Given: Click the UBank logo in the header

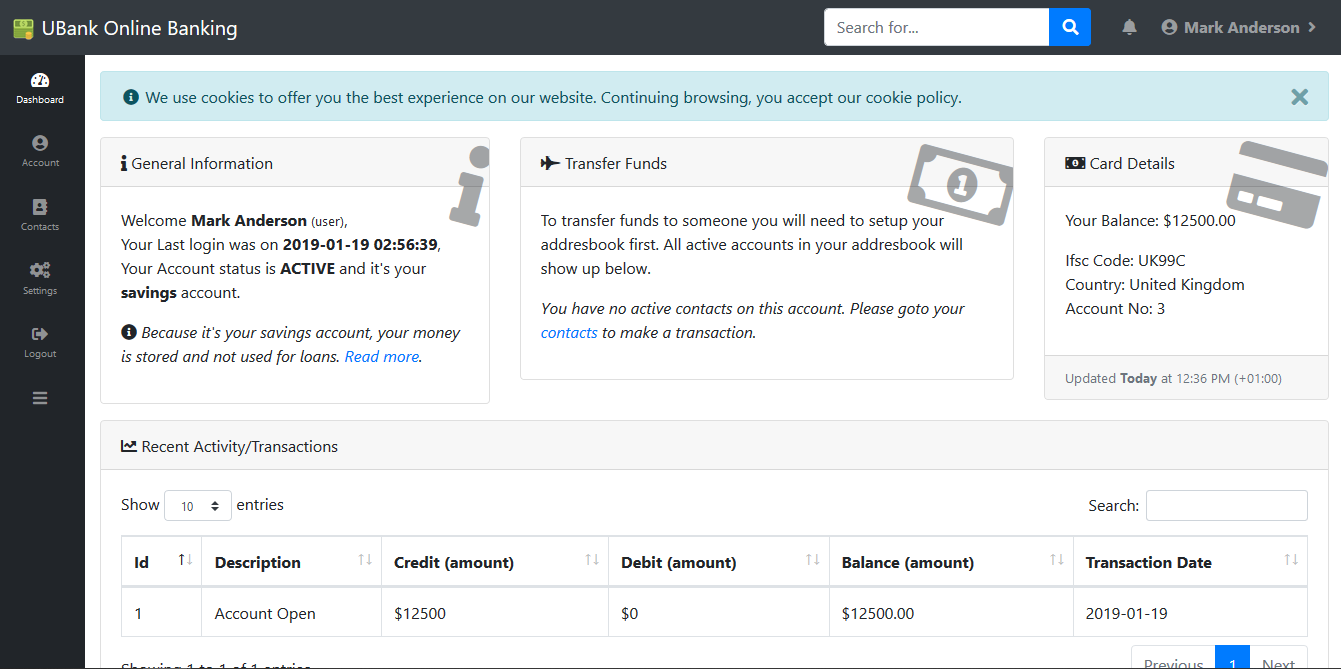Looking at the screenshot, I should point(124,27).
